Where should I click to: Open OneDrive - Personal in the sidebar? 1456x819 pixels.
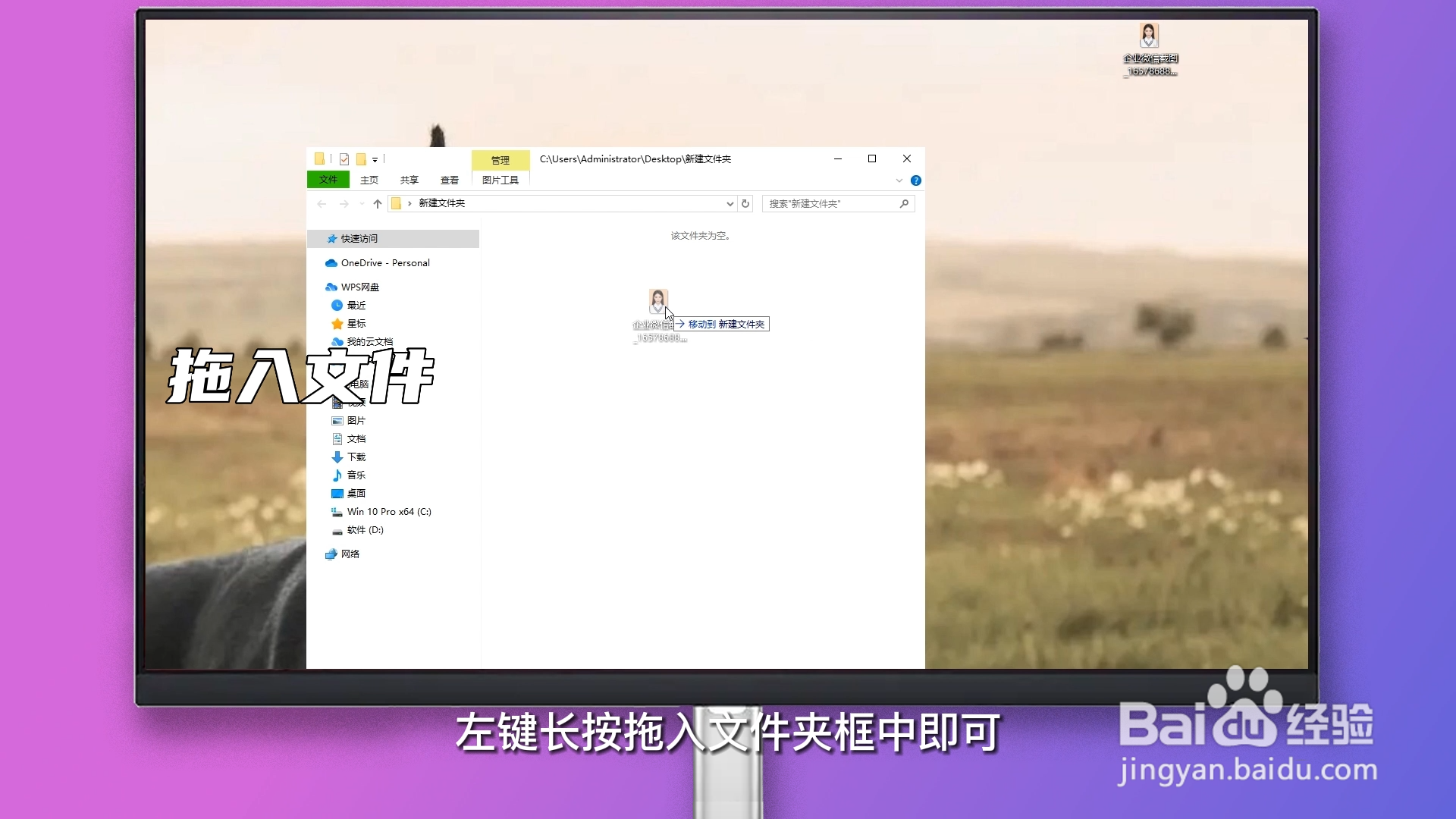click(x=384, y=262)
